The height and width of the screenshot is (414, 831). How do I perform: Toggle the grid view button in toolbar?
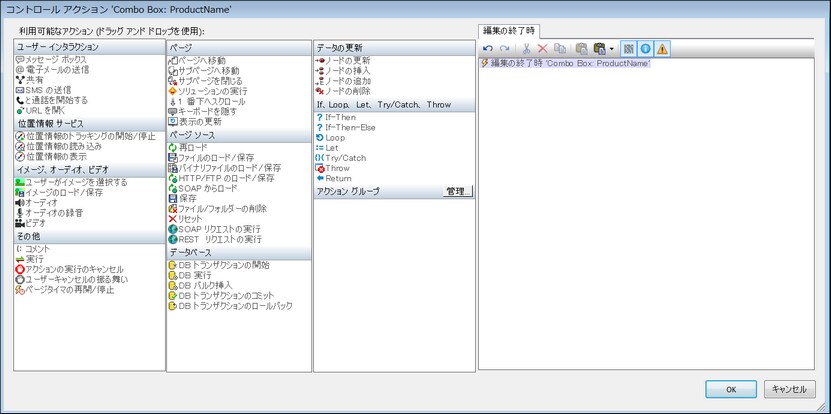tap(628, 48)
